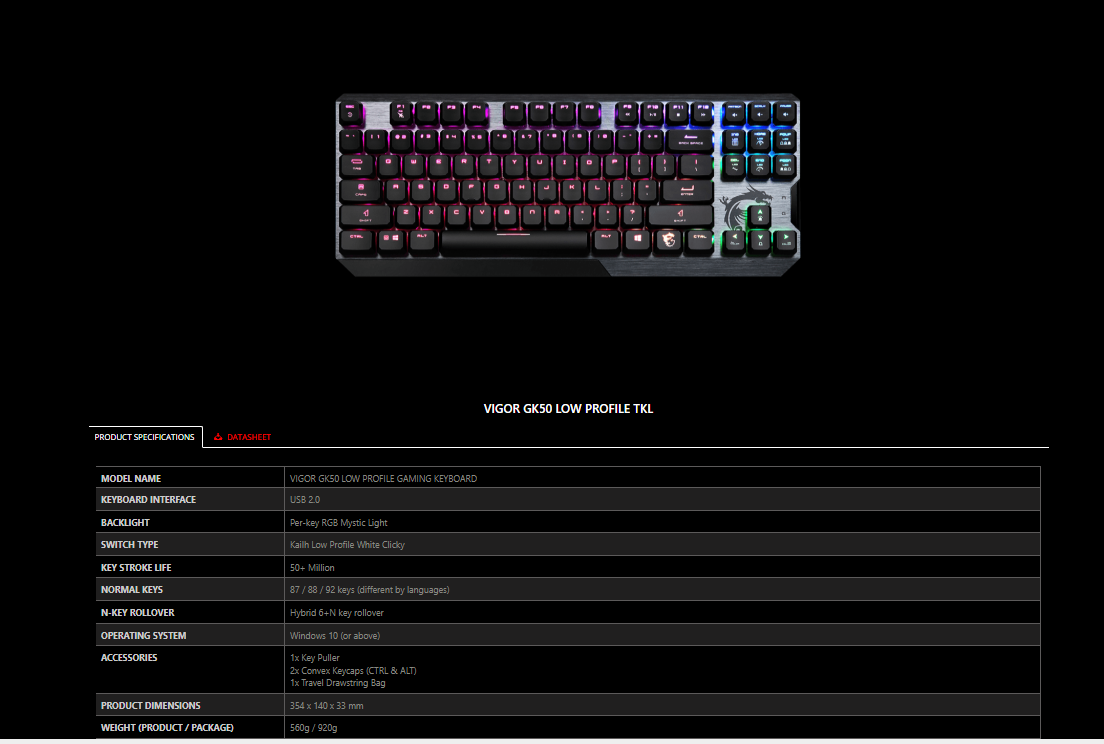Click the VIGOR GK50 LOW PROFILE TKL title

click(568, 409)
